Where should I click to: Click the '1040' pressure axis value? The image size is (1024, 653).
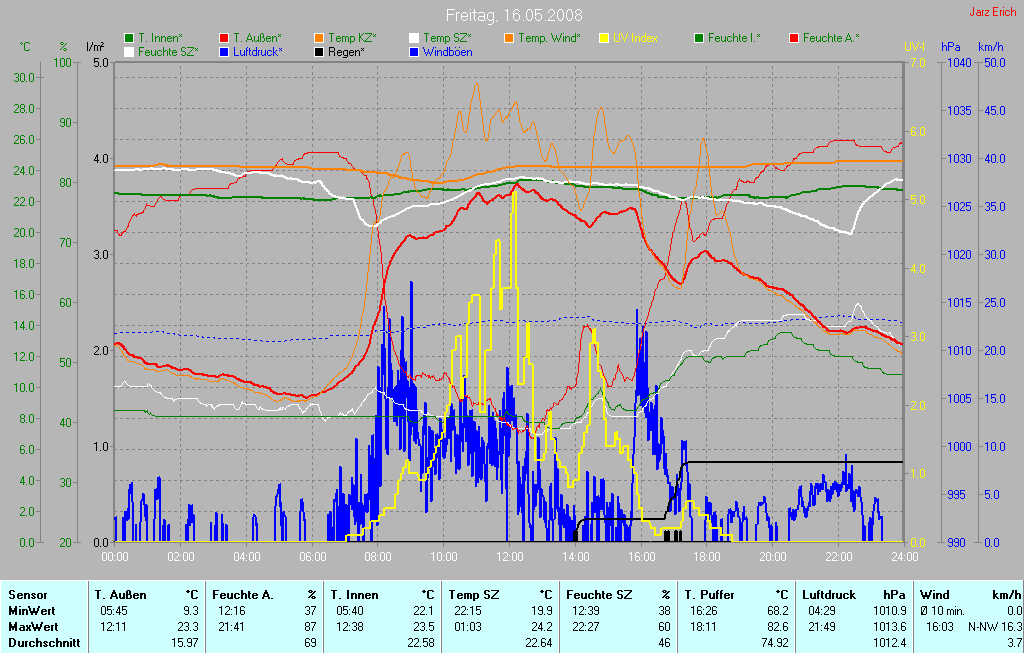coord(960,63)
